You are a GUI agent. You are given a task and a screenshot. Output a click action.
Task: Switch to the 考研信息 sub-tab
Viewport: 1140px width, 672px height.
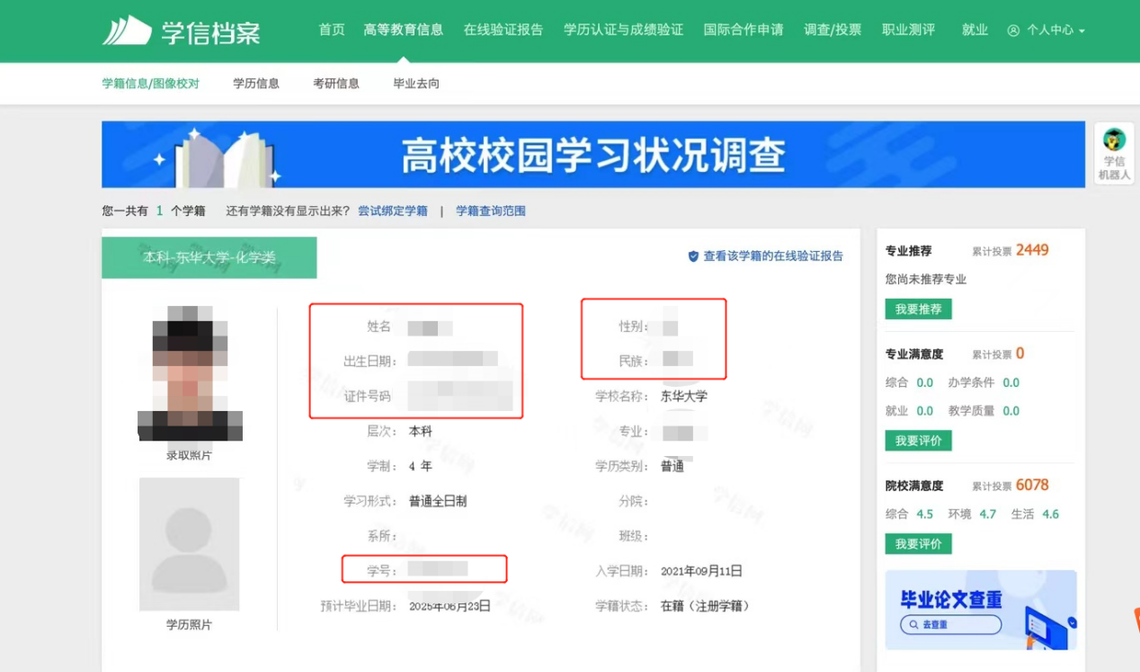[336, 84]
